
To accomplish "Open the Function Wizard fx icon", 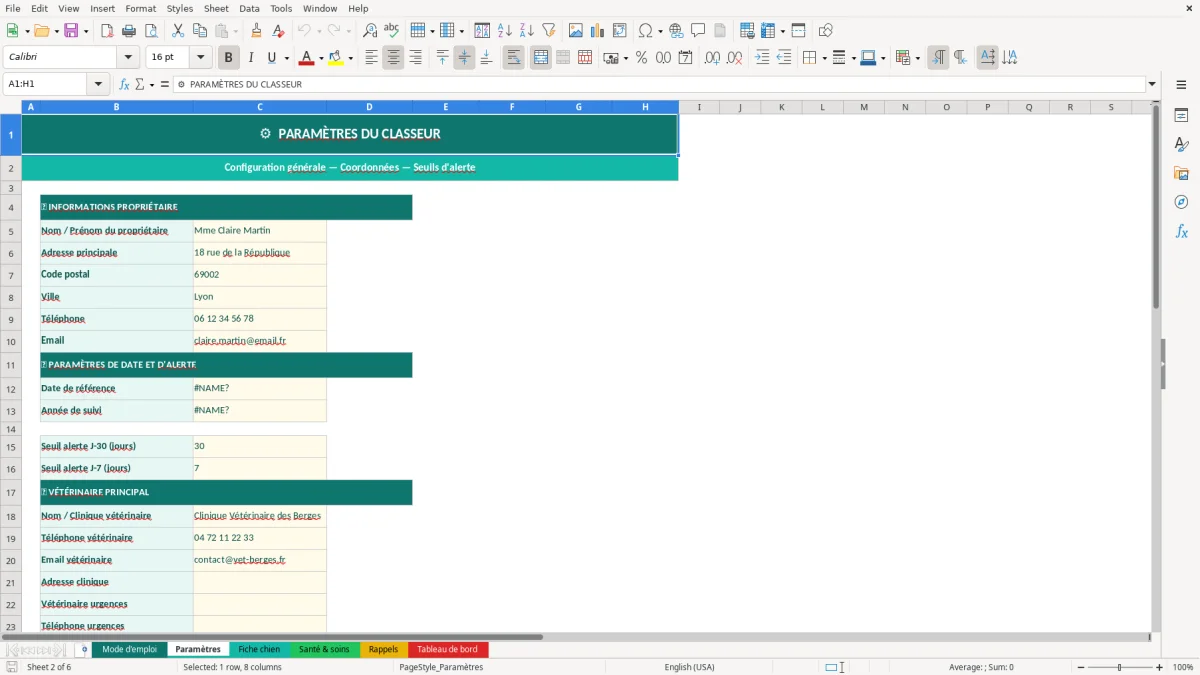I will point(125,84).
